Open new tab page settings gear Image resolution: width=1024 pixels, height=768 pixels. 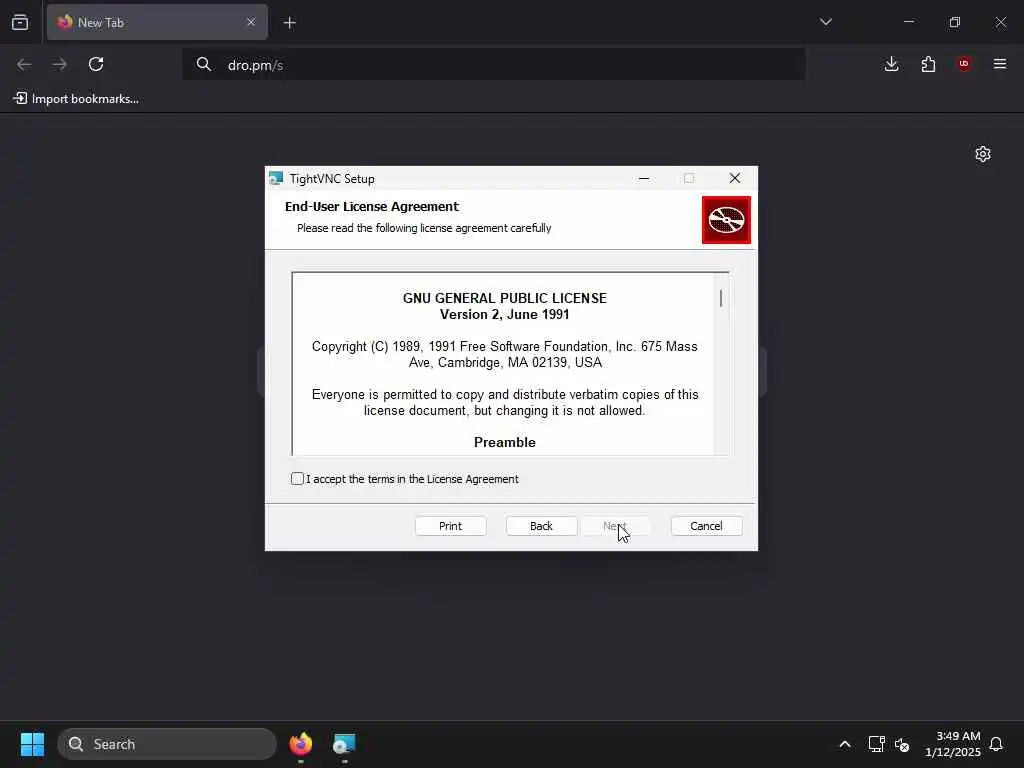click(x=983, y=154)
